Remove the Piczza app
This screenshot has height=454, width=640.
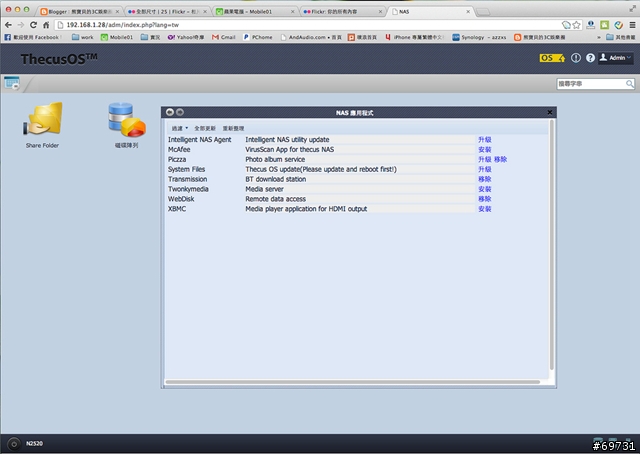[x=500, y=159]
